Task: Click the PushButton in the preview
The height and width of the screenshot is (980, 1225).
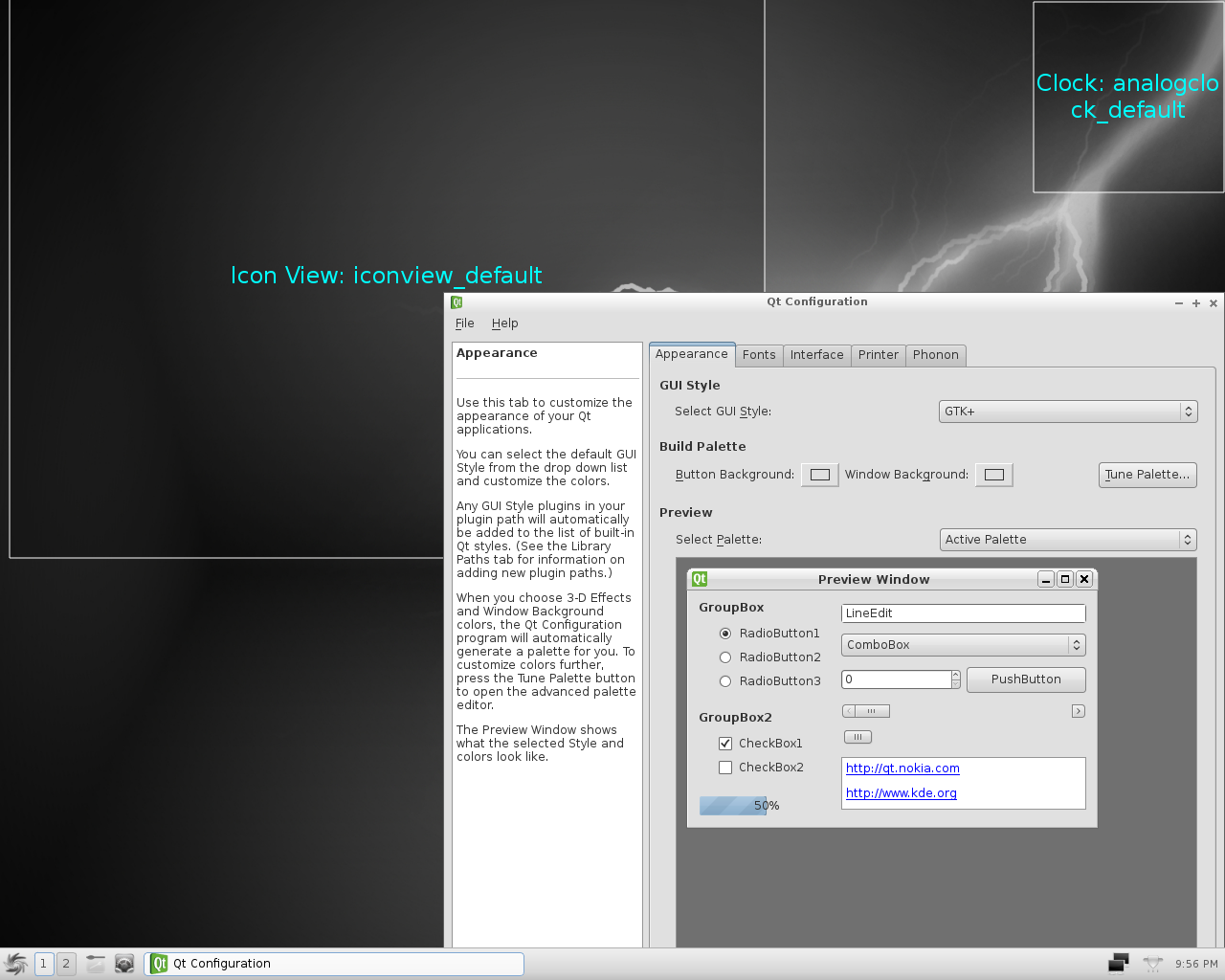Action: (x=1026, y=679)
